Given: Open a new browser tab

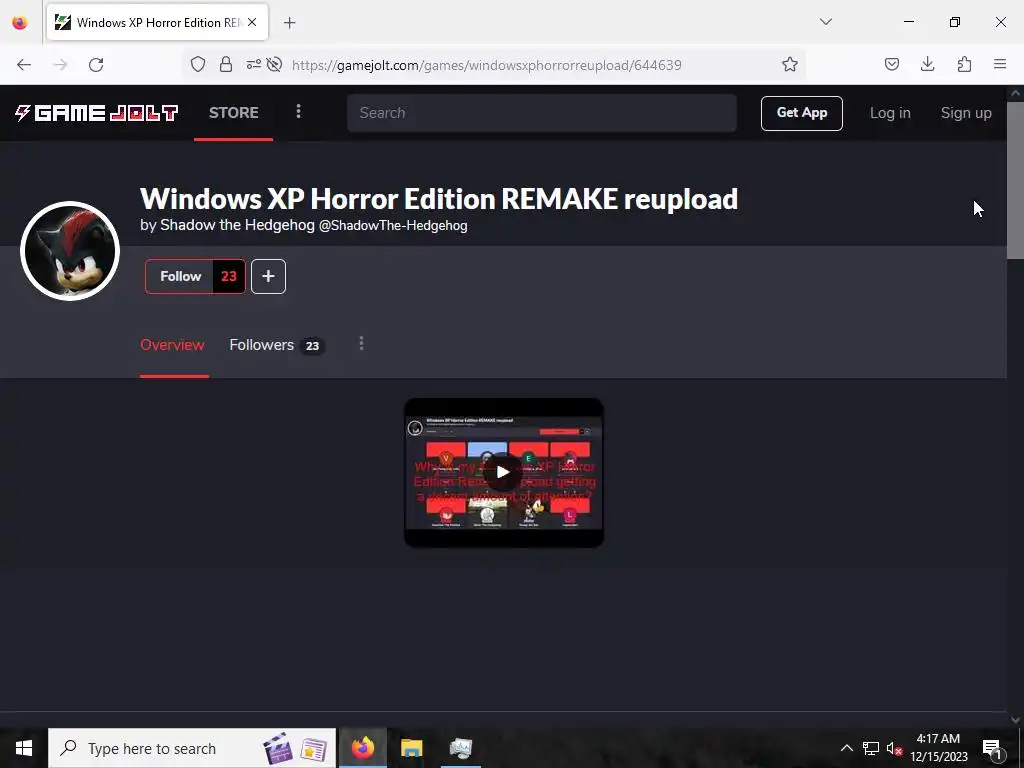Looking at the screenshot, I should click(290, 23).
